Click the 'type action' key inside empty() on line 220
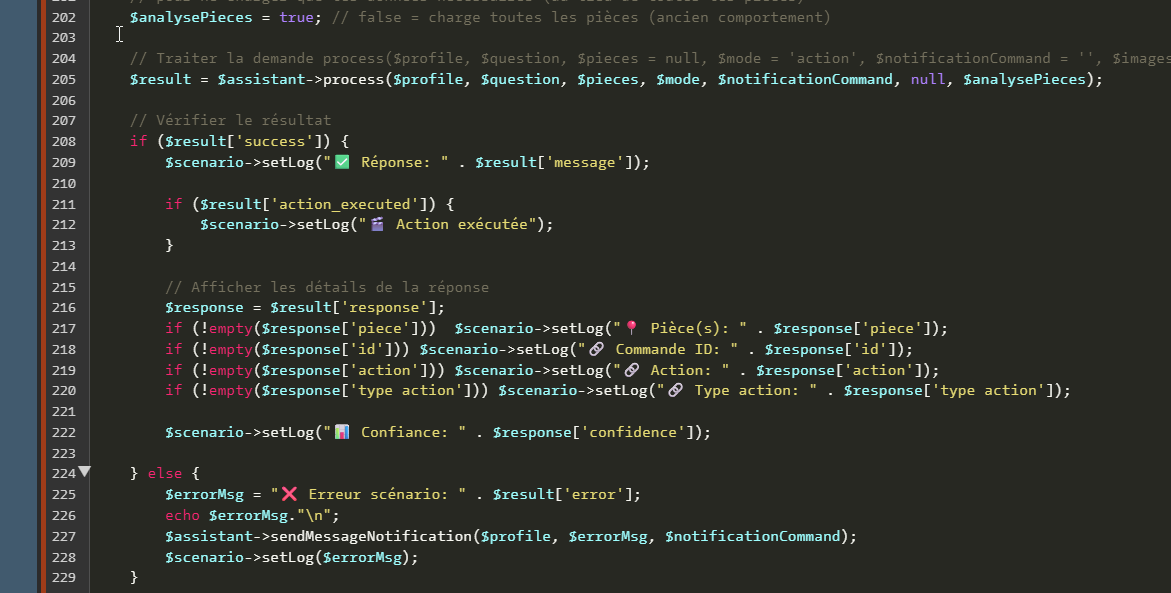The height and width of the screenshot is (593, 1171). coord(406,391)
